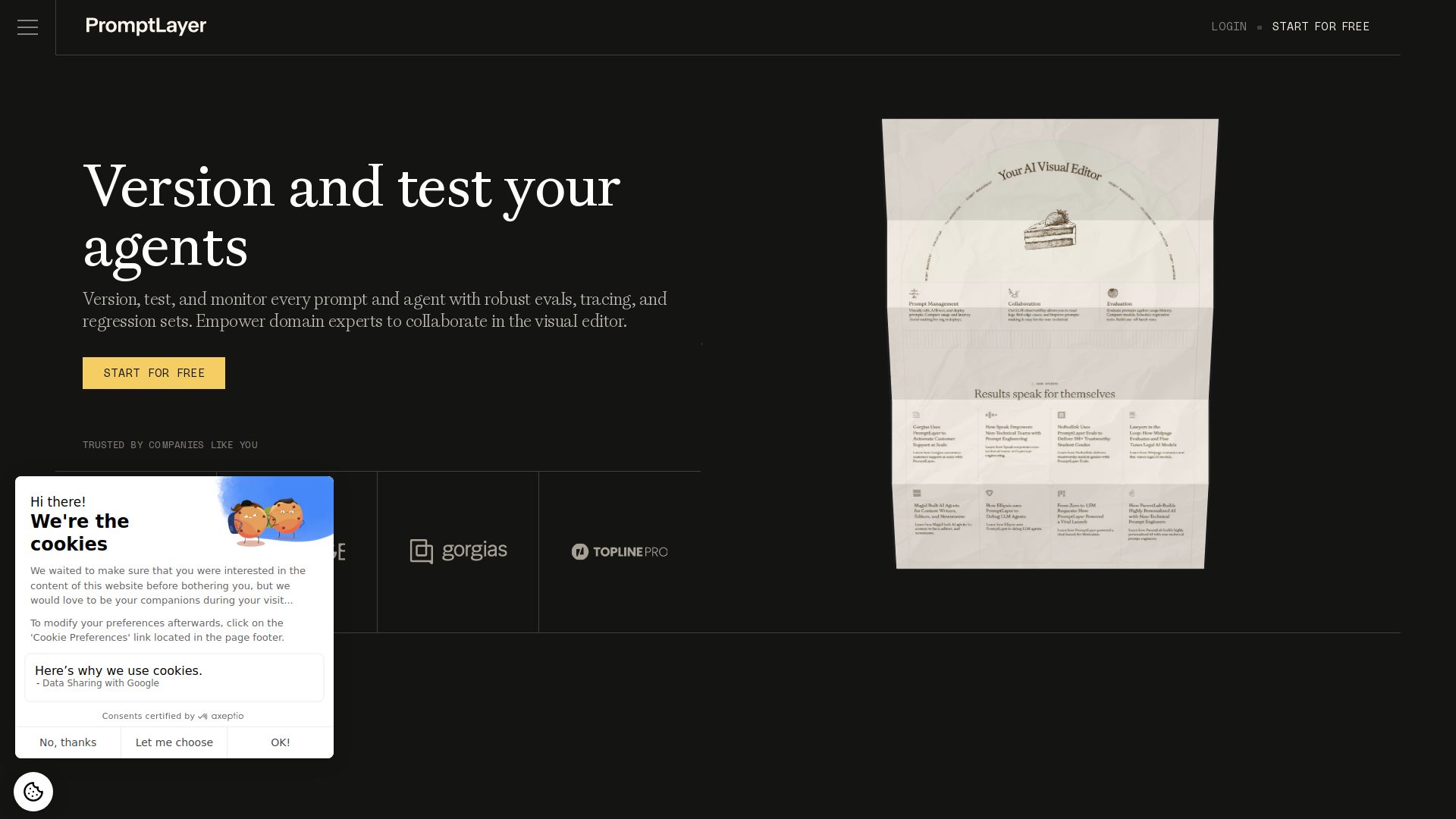Click the Prompt Management scales icon

pyautogui.click(x=914, y=293)
